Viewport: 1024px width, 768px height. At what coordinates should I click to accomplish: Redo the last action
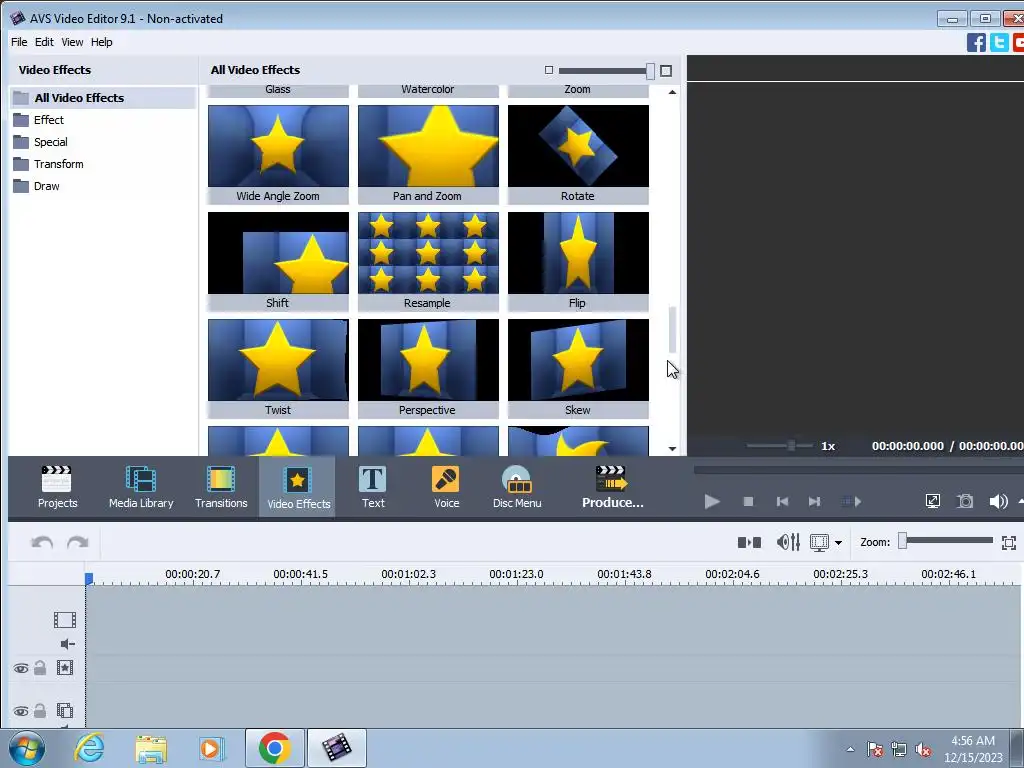(78, 543)
